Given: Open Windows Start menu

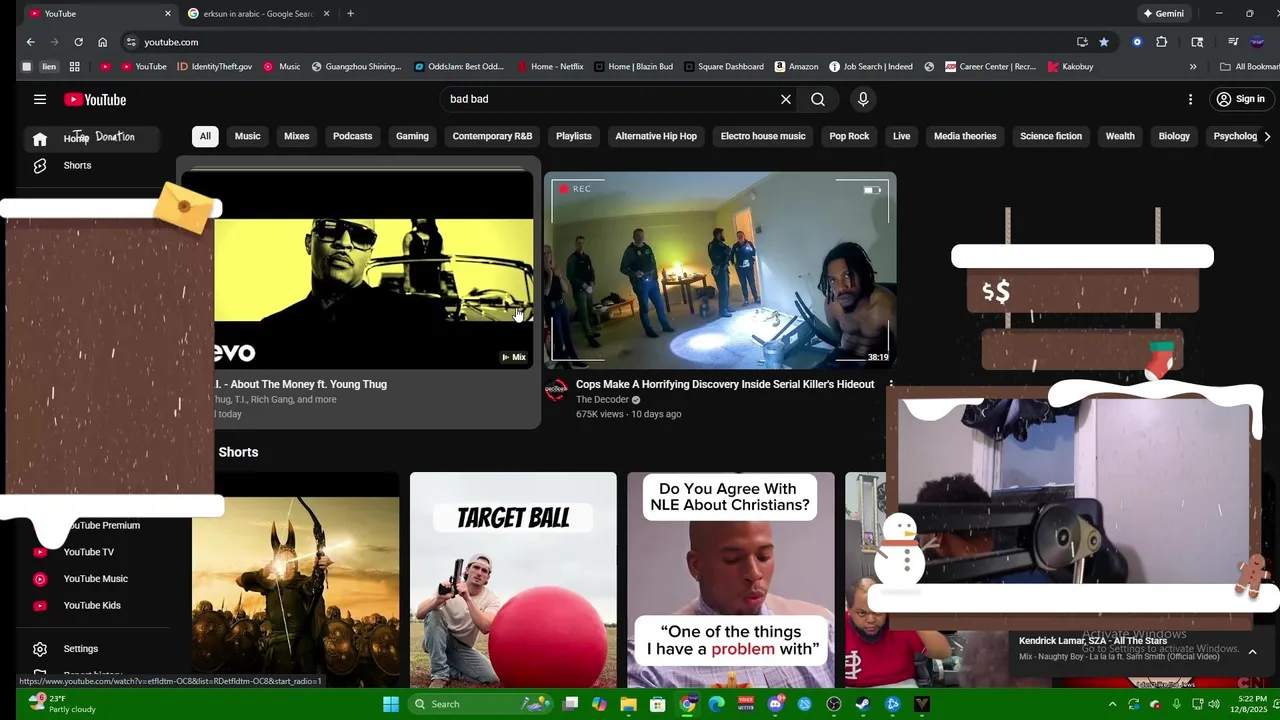Looking at the screenshot, I should [391, 704].
